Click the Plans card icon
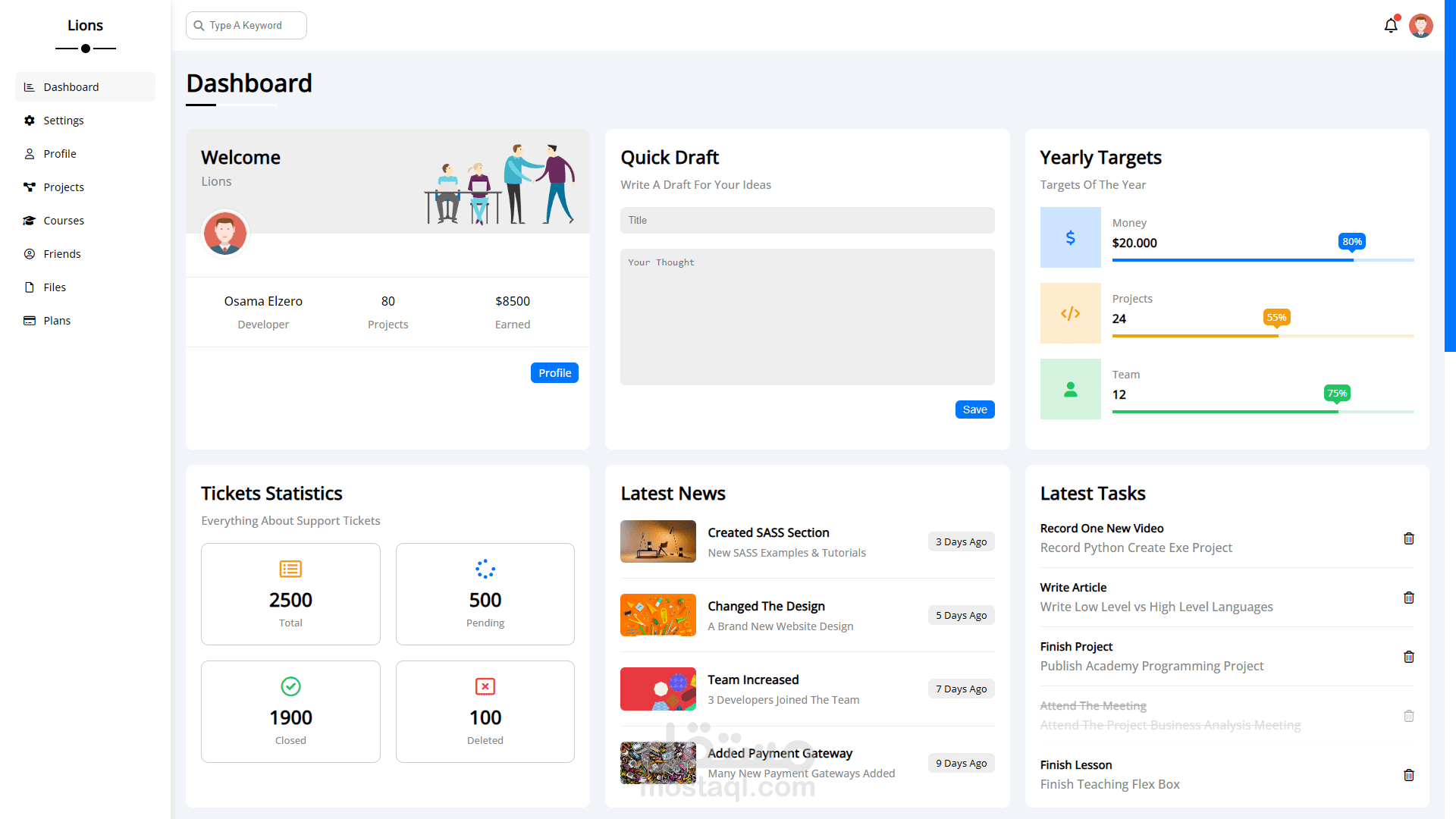The height and width of the screenshot is (819, 1456). point(30,321)
